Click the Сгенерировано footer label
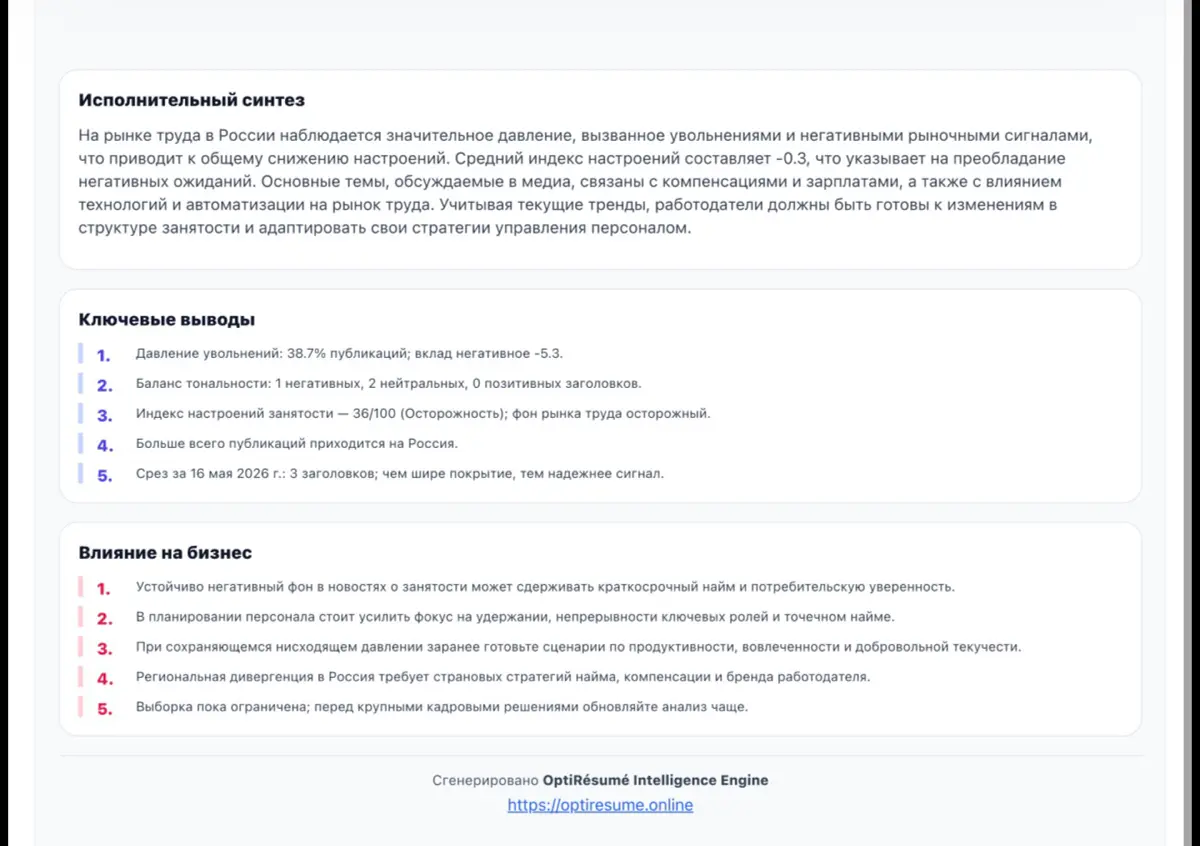Screen dimensions: 1200x846 click(x=486, y=780)
